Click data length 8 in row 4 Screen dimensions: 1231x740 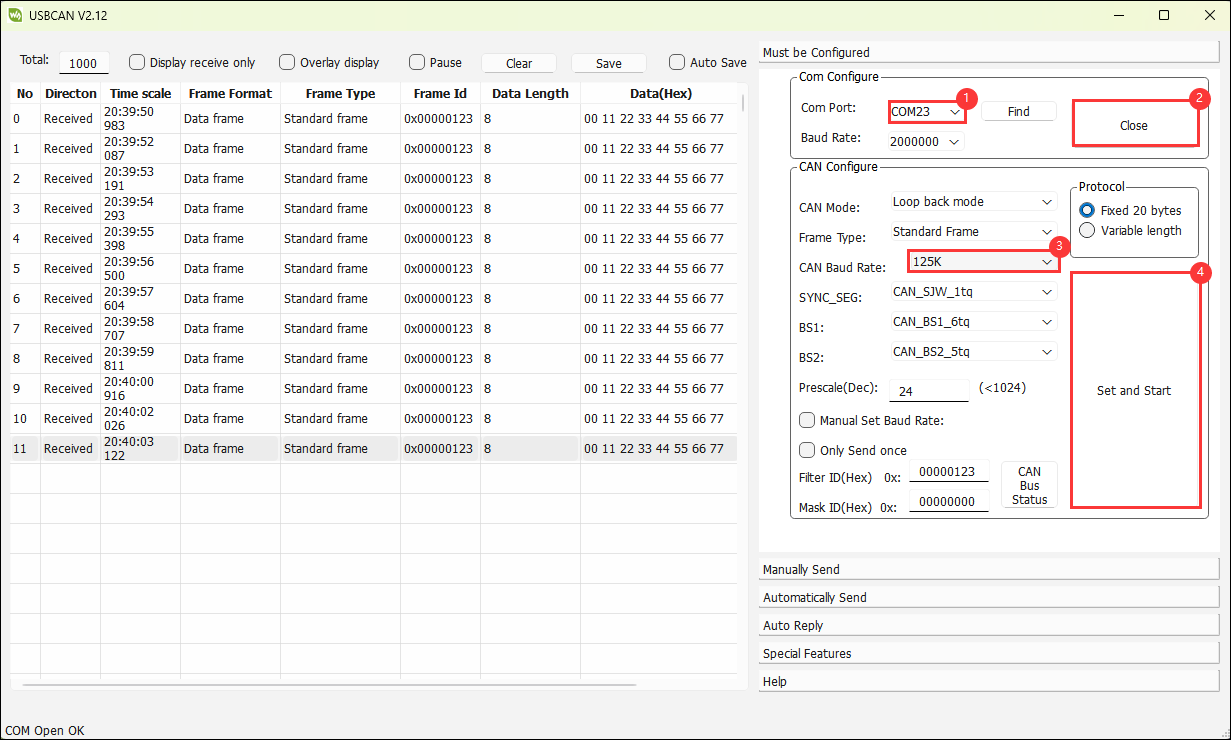click(x=530, y=239)
